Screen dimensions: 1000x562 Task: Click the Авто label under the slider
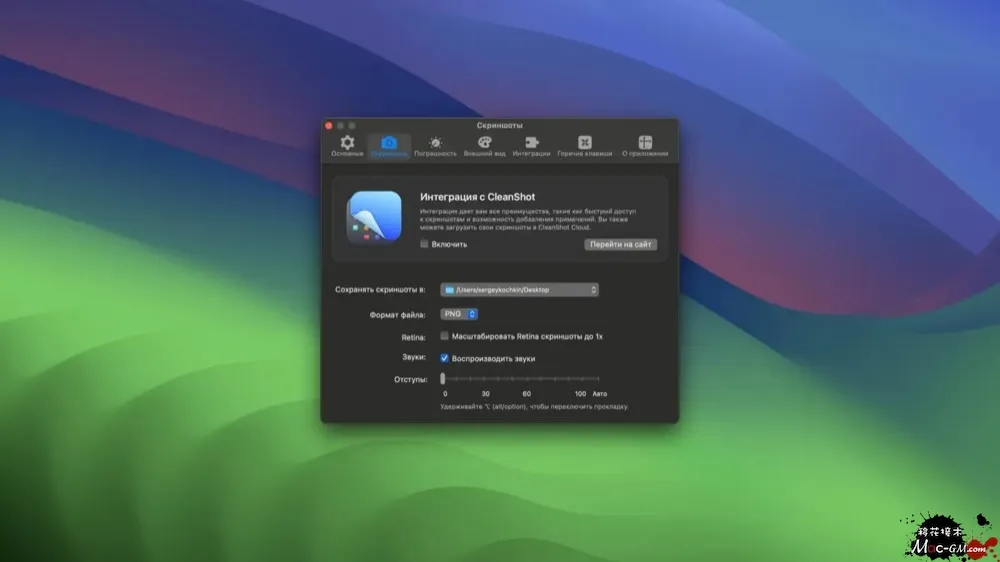pyautogui.click(x=599, y=394)
